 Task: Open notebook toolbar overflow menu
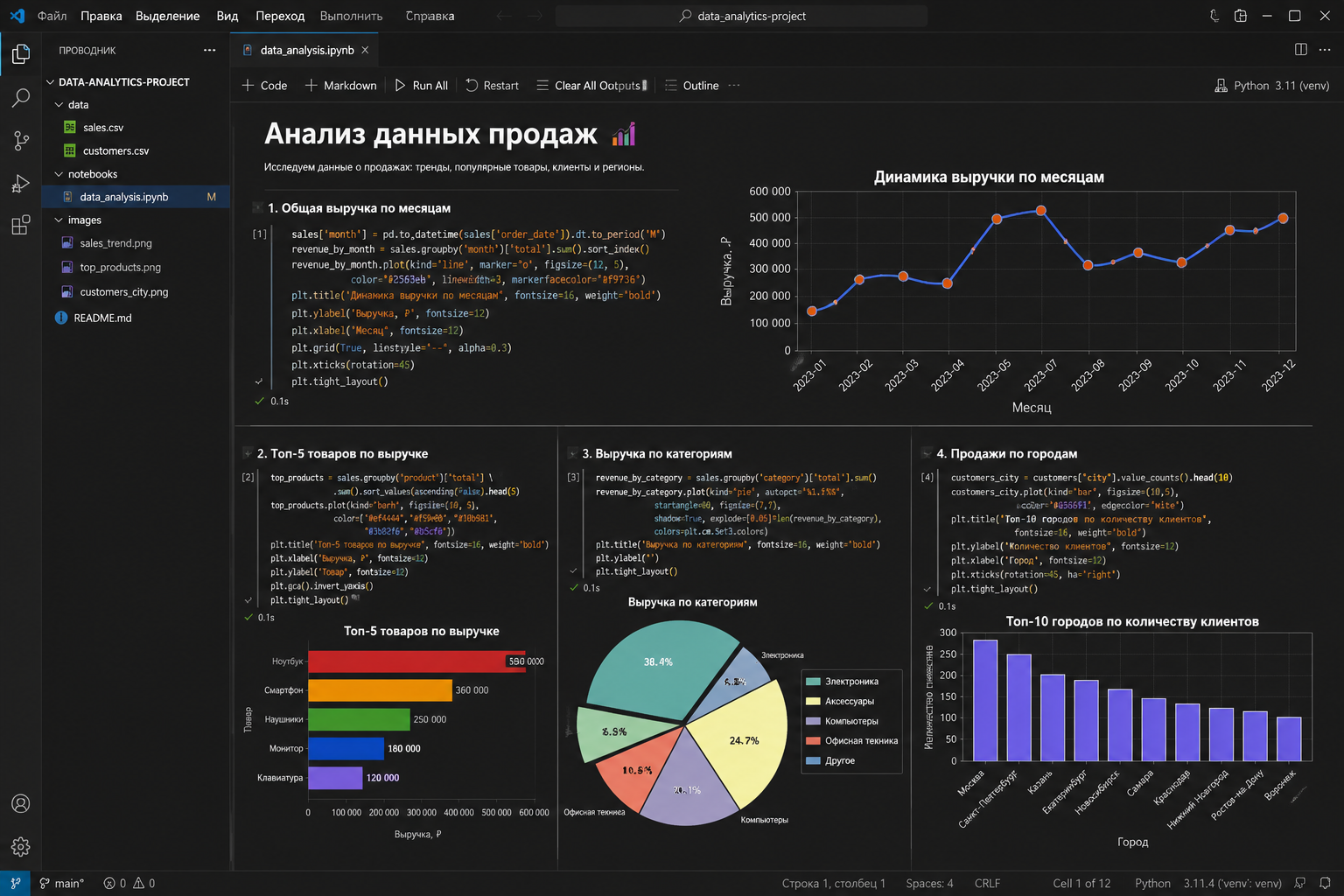734,85
